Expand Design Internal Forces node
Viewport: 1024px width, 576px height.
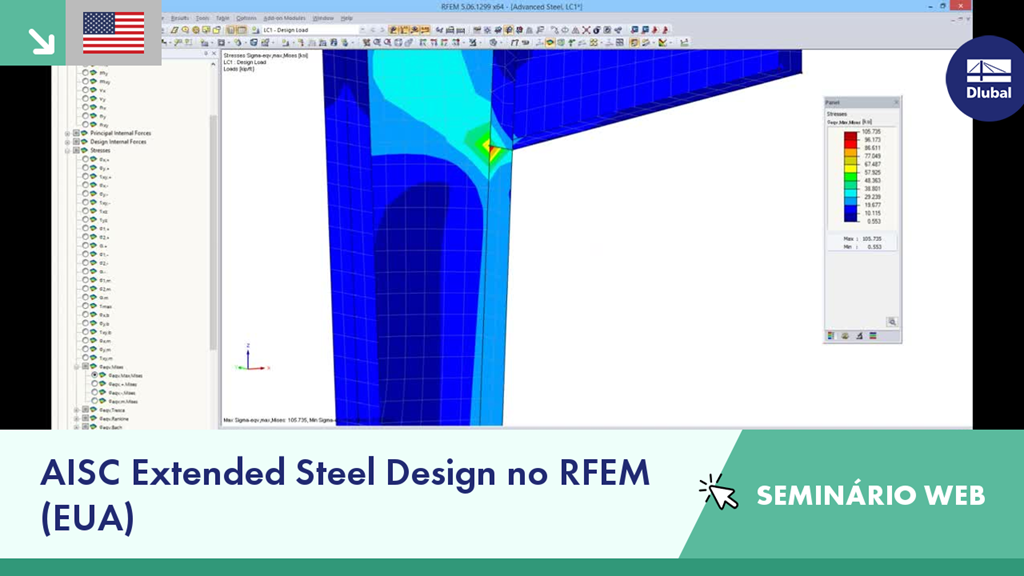pos(68,142)
